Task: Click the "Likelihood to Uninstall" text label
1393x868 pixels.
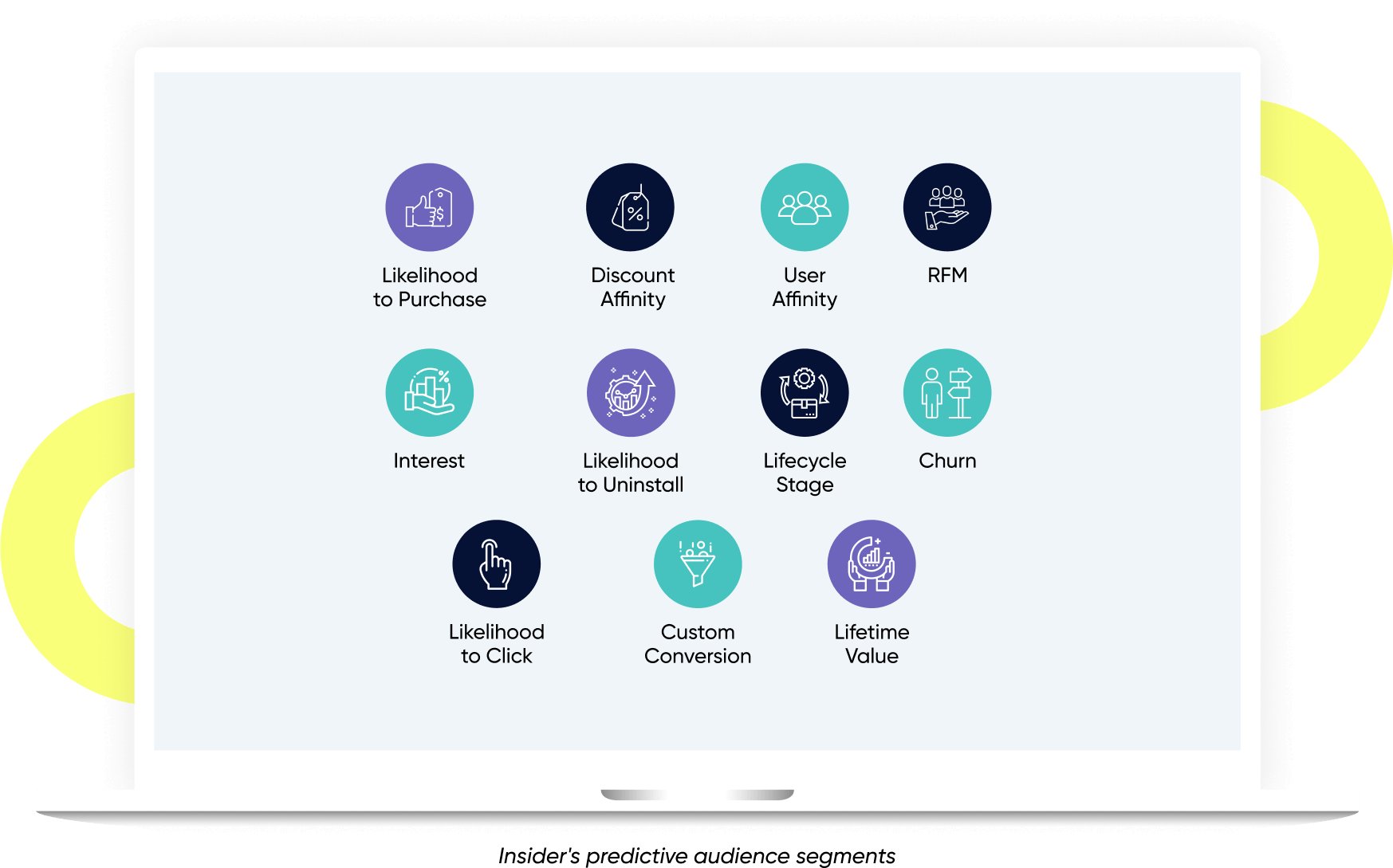Action: (x=631, y=473)
